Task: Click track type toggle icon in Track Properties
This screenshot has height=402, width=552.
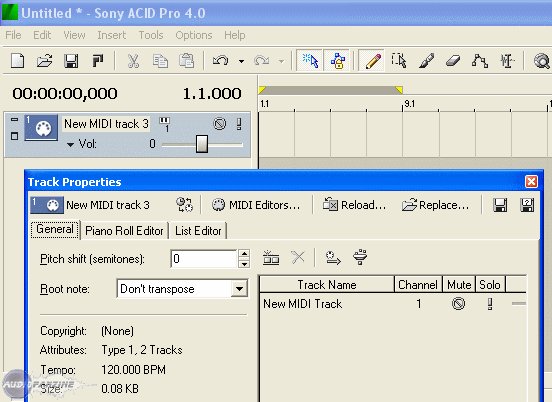Action: [184, 205]
